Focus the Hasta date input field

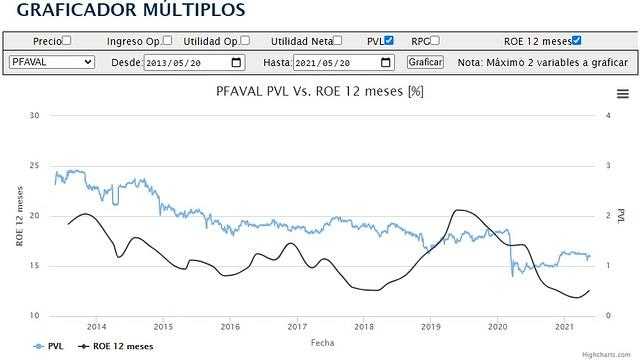click(x=344, y=62)
